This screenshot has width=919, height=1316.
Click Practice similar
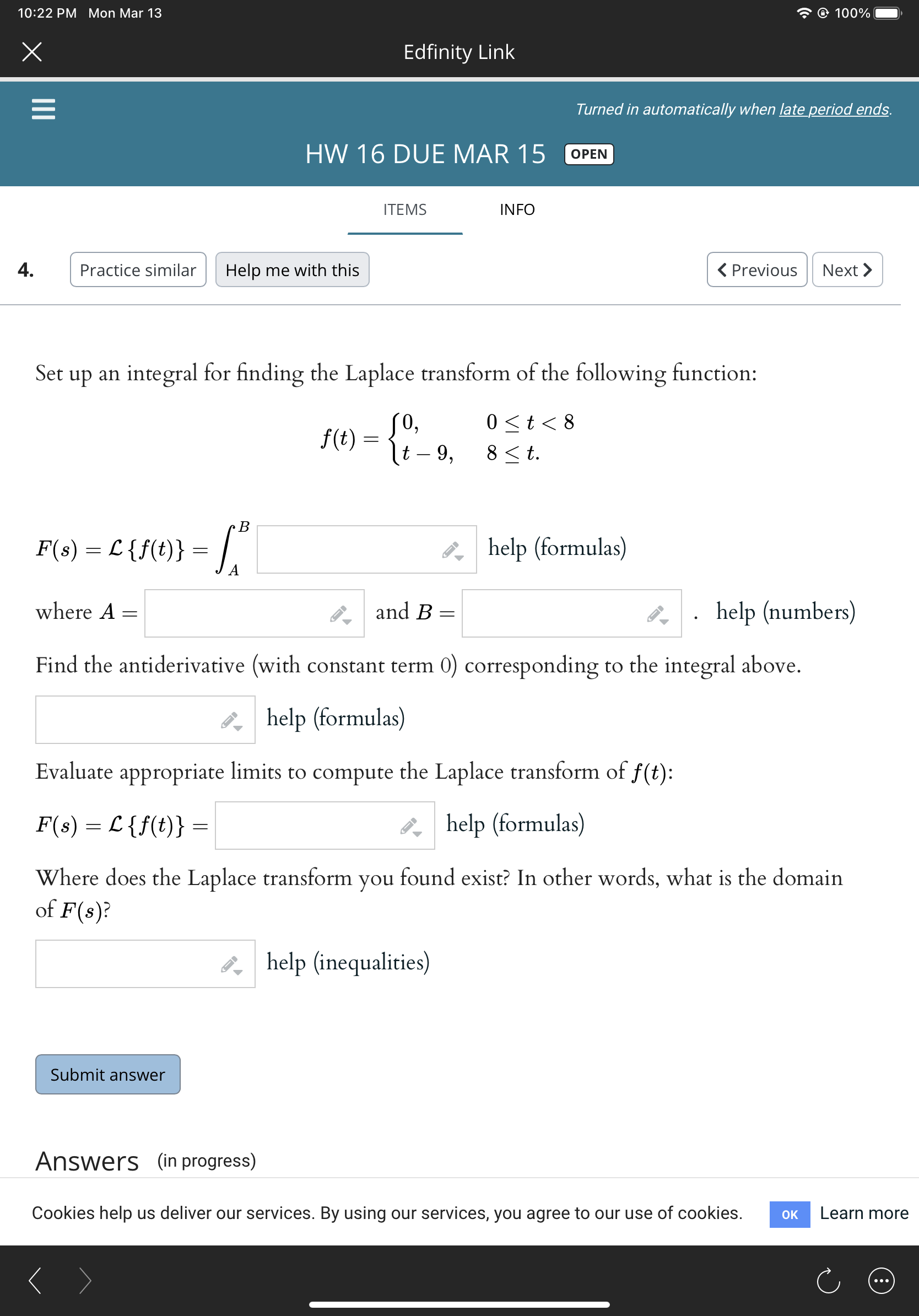click(x=138, y=269)
